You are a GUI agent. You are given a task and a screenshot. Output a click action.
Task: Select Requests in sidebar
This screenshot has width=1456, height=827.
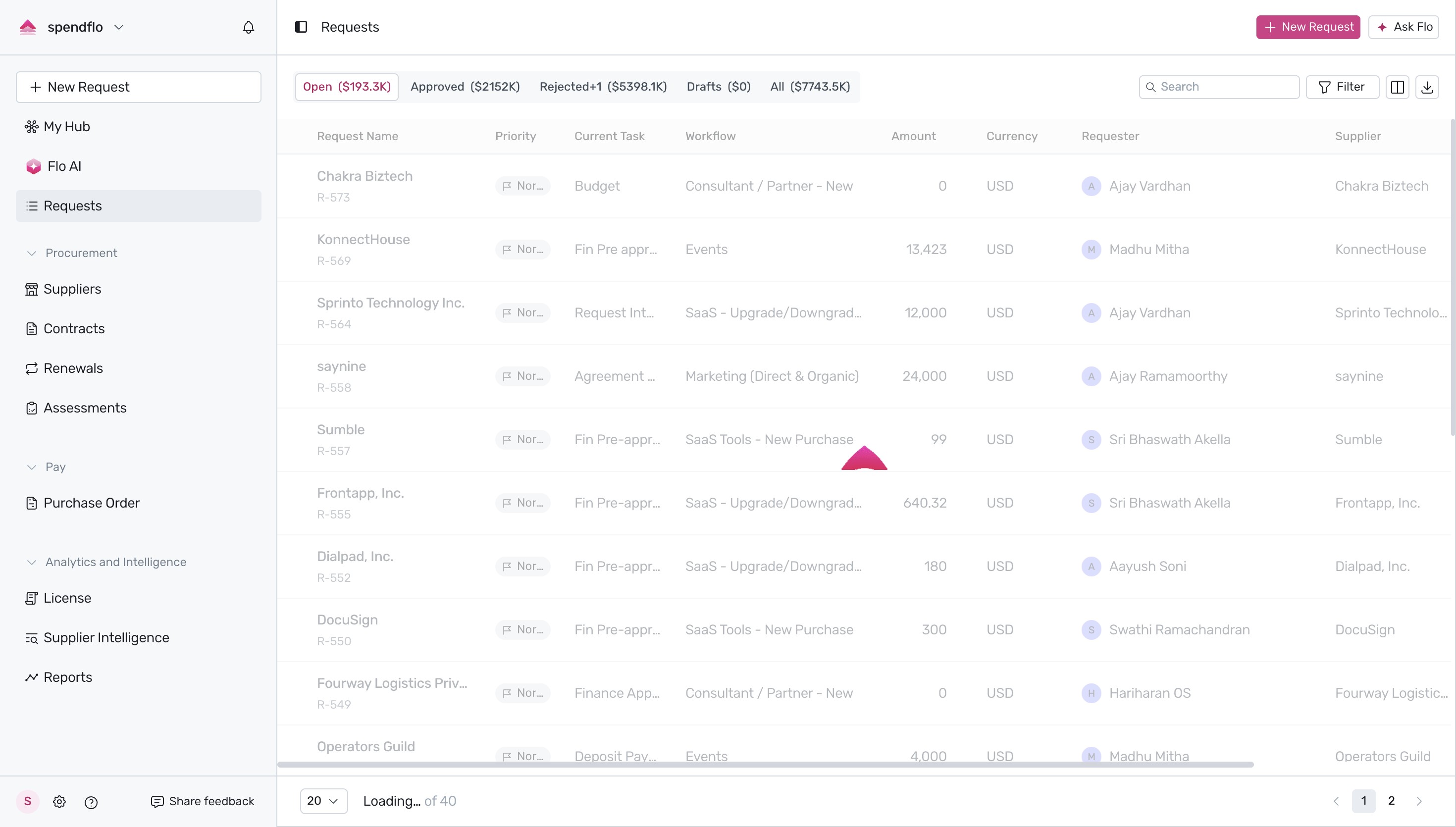pyautogui.click(x=139, y=206)
